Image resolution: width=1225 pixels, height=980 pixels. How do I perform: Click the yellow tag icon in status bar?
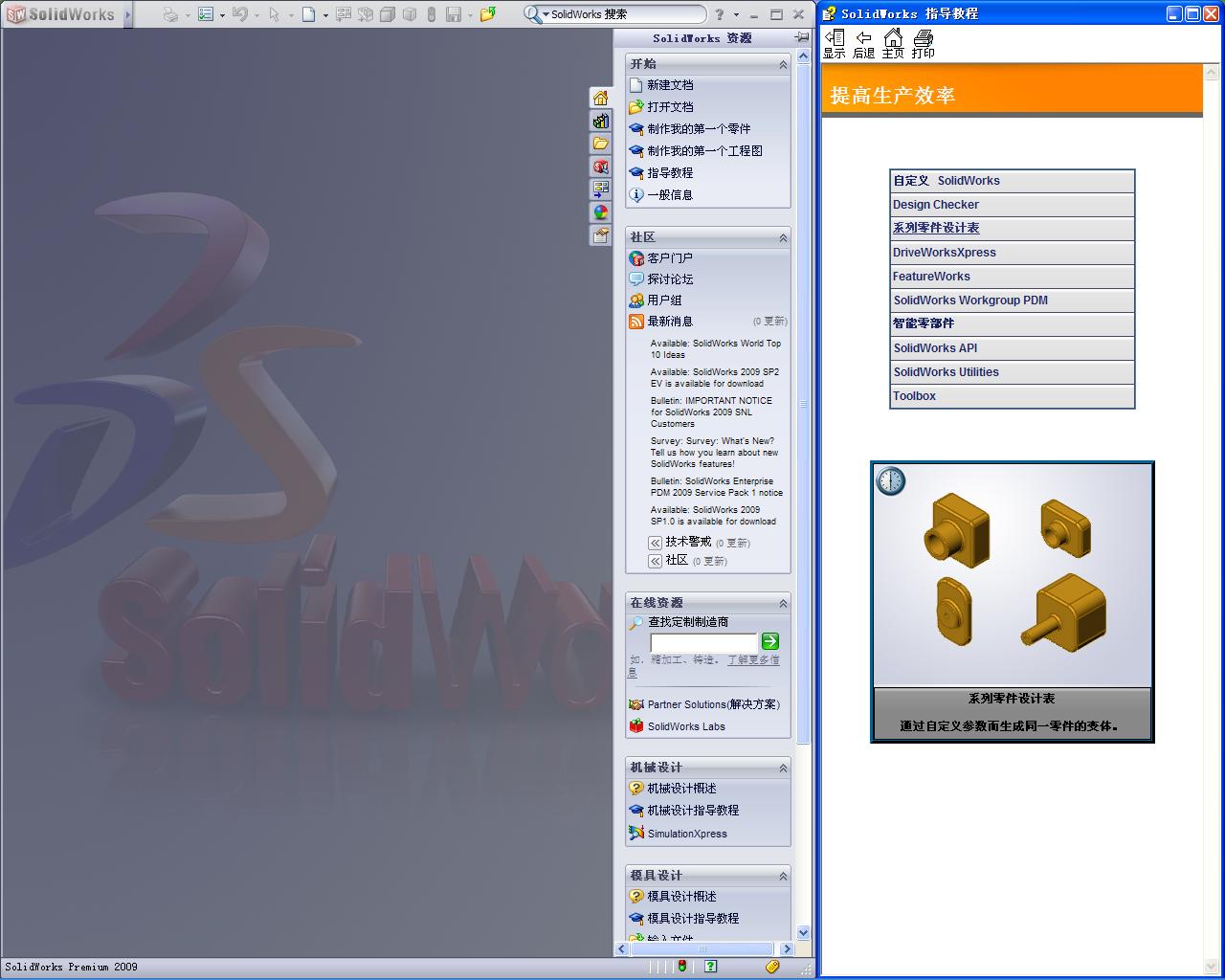point(773,967)
